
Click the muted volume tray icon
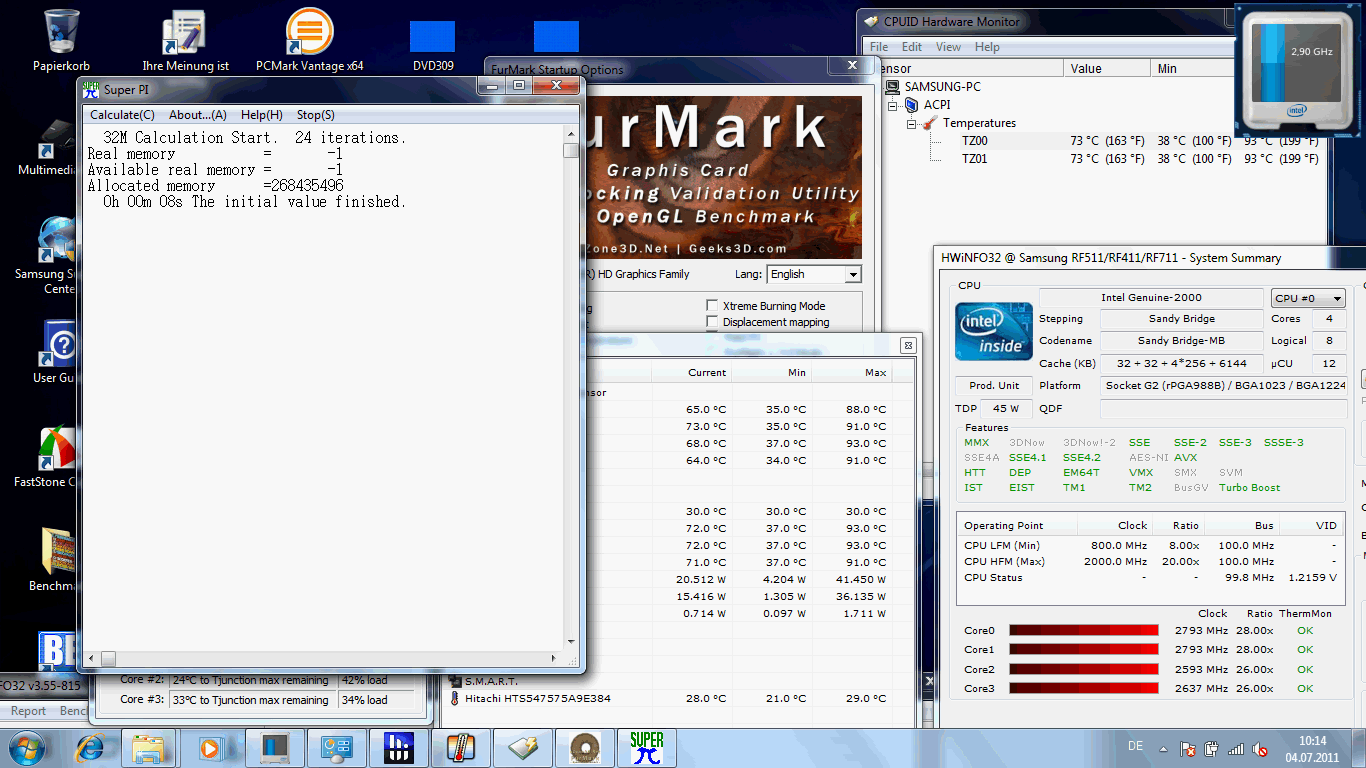coord(1261,749)
